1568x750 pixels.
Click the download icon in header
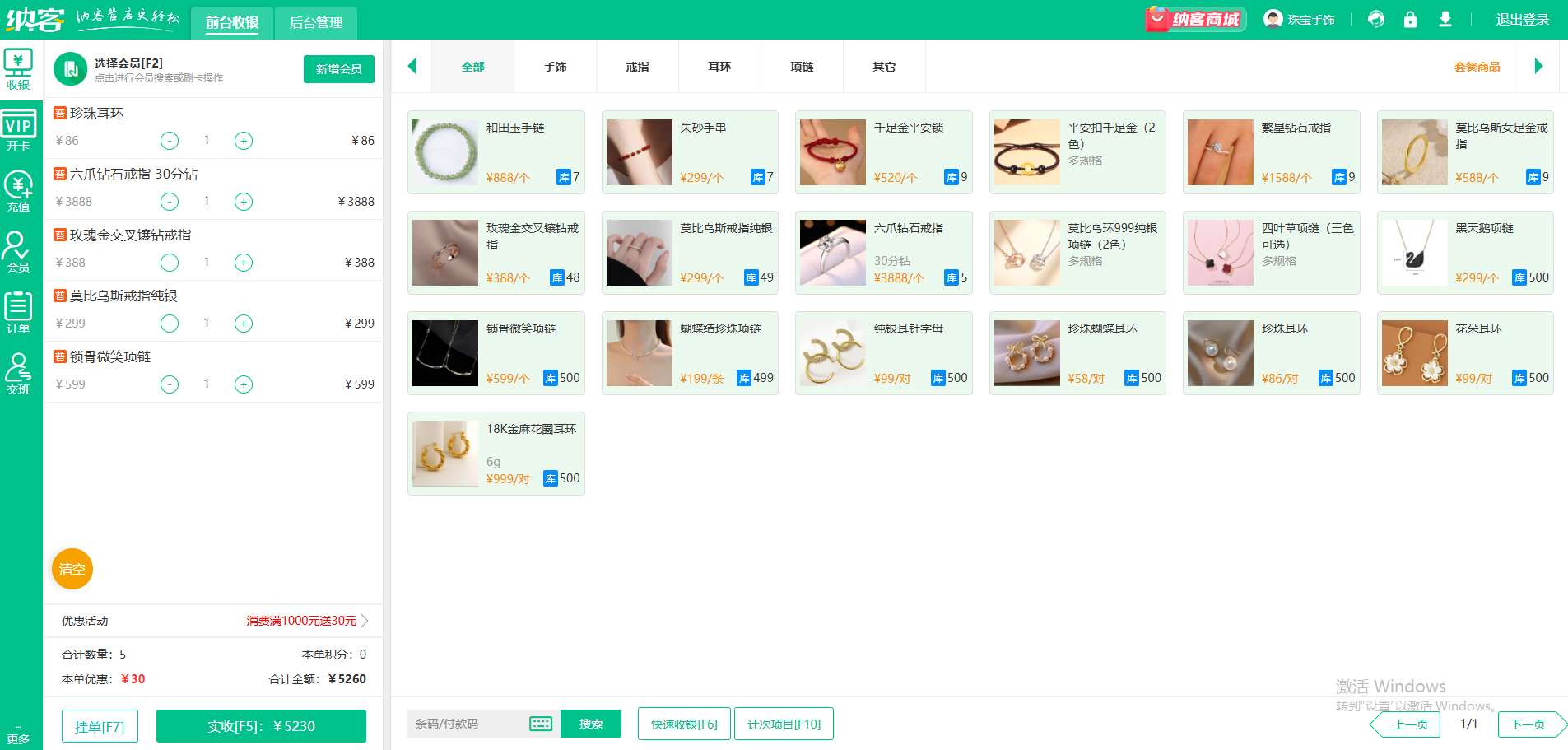[x=1445, y=19]
